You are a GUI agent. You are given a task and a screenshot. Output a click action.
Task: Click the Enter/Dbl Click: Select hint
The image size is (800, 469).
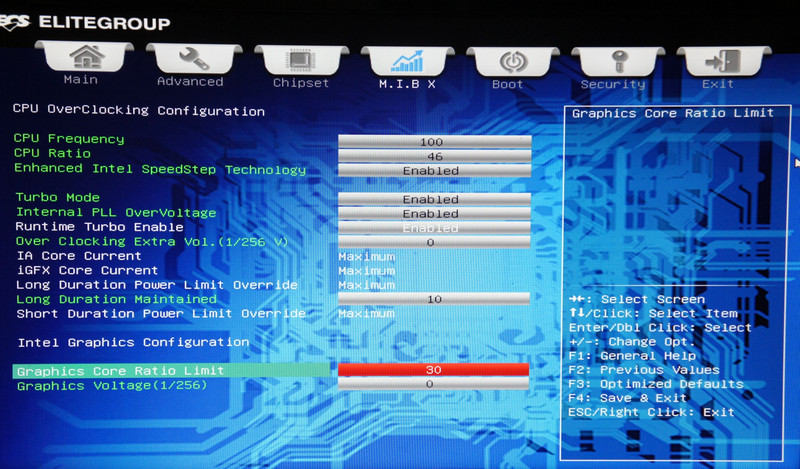point(660,327)
